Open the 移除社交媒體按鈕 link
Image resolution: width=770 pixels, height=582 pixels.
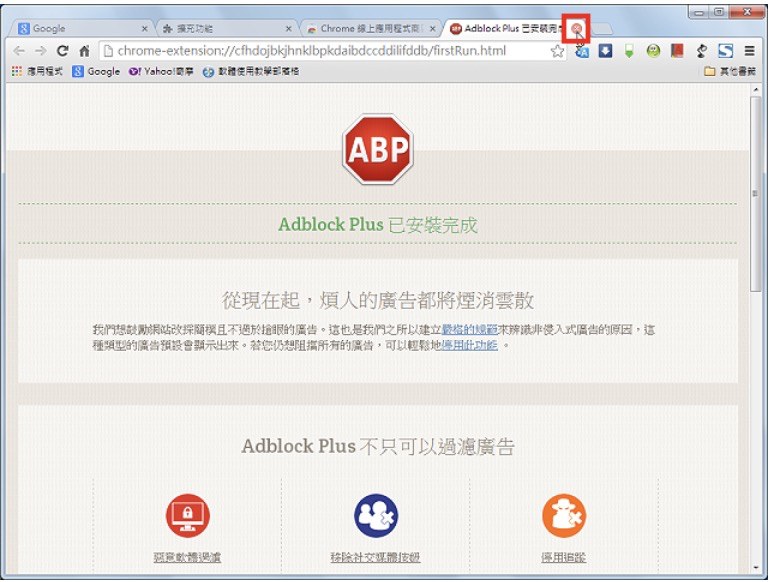375,557
